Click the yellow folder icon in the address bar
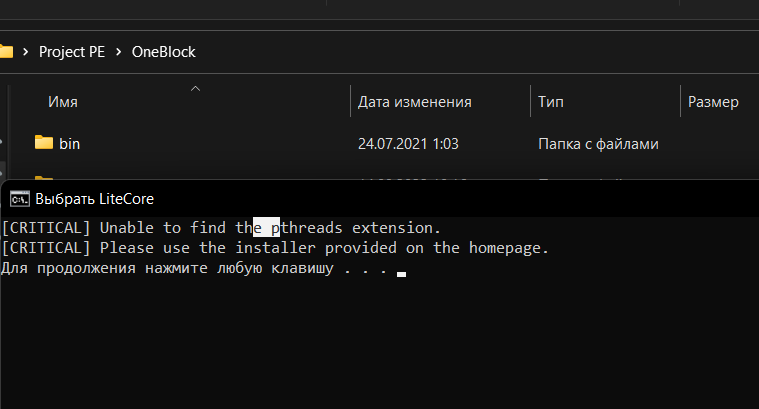759x409 pixels. pyautogui.click(x=6, y=51)
